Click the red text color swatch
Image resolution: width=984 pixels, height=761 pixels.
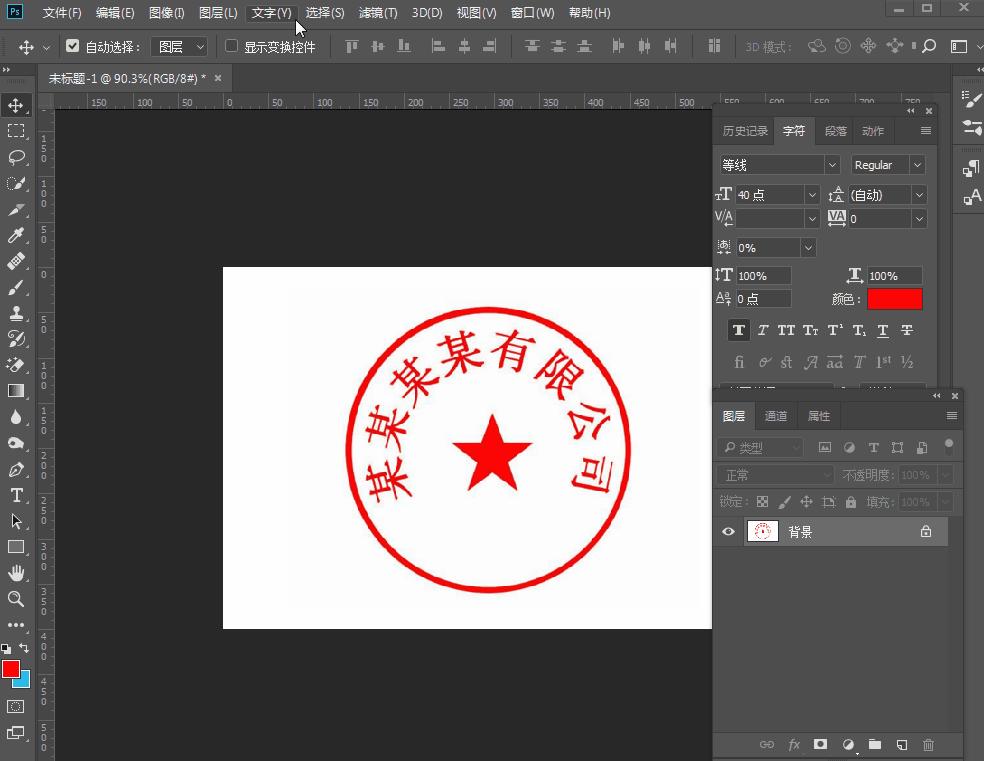point(895,298)
